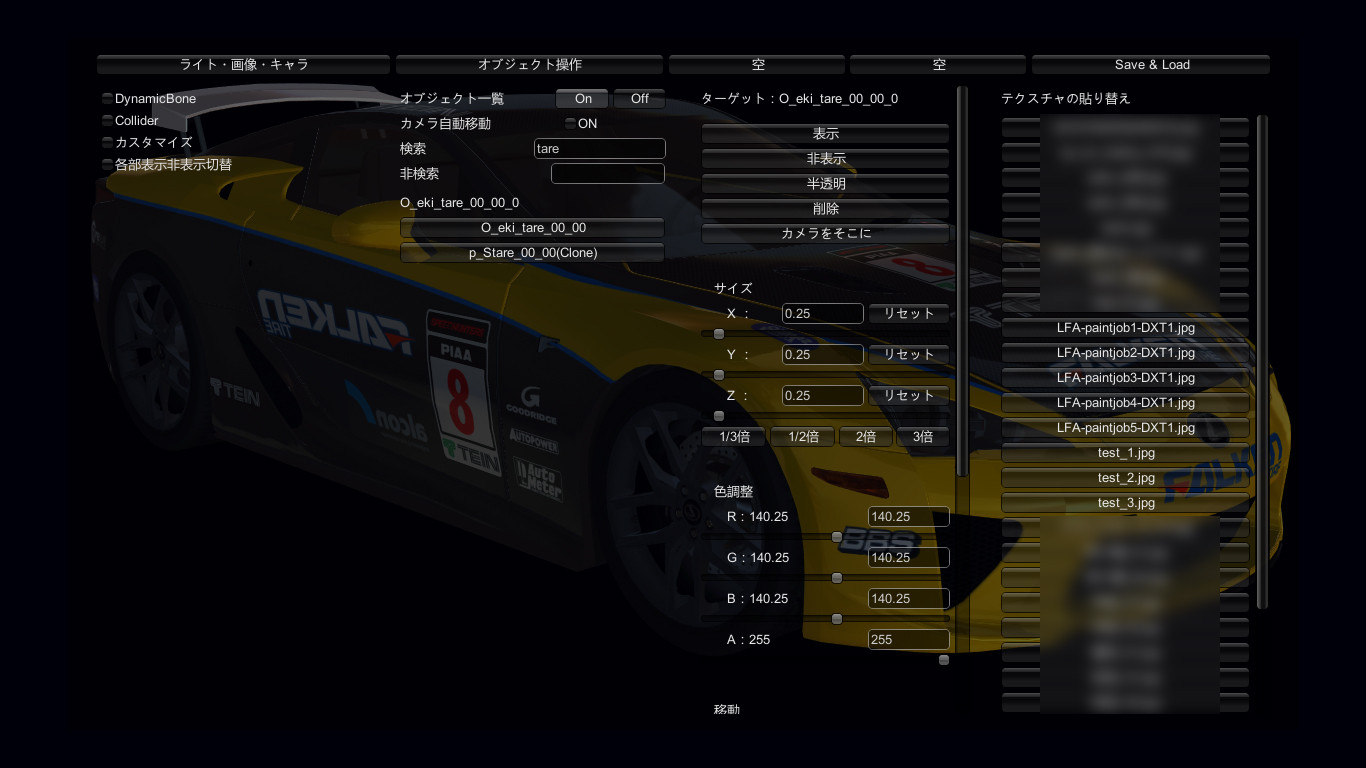
Task: Open the ライト・画像・キャラ tab
Action: pos(243,65)
